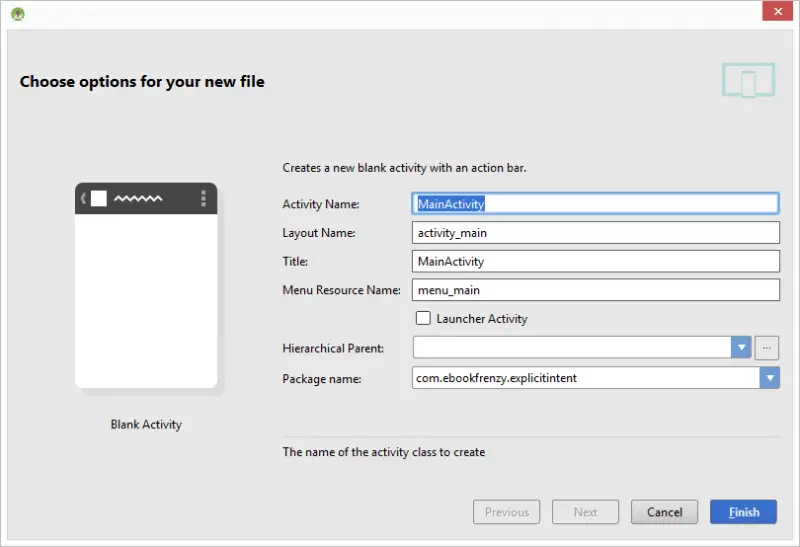Click the Menu Resource Name field
This screenshot has height=547, width=800.
click(595, 290)
